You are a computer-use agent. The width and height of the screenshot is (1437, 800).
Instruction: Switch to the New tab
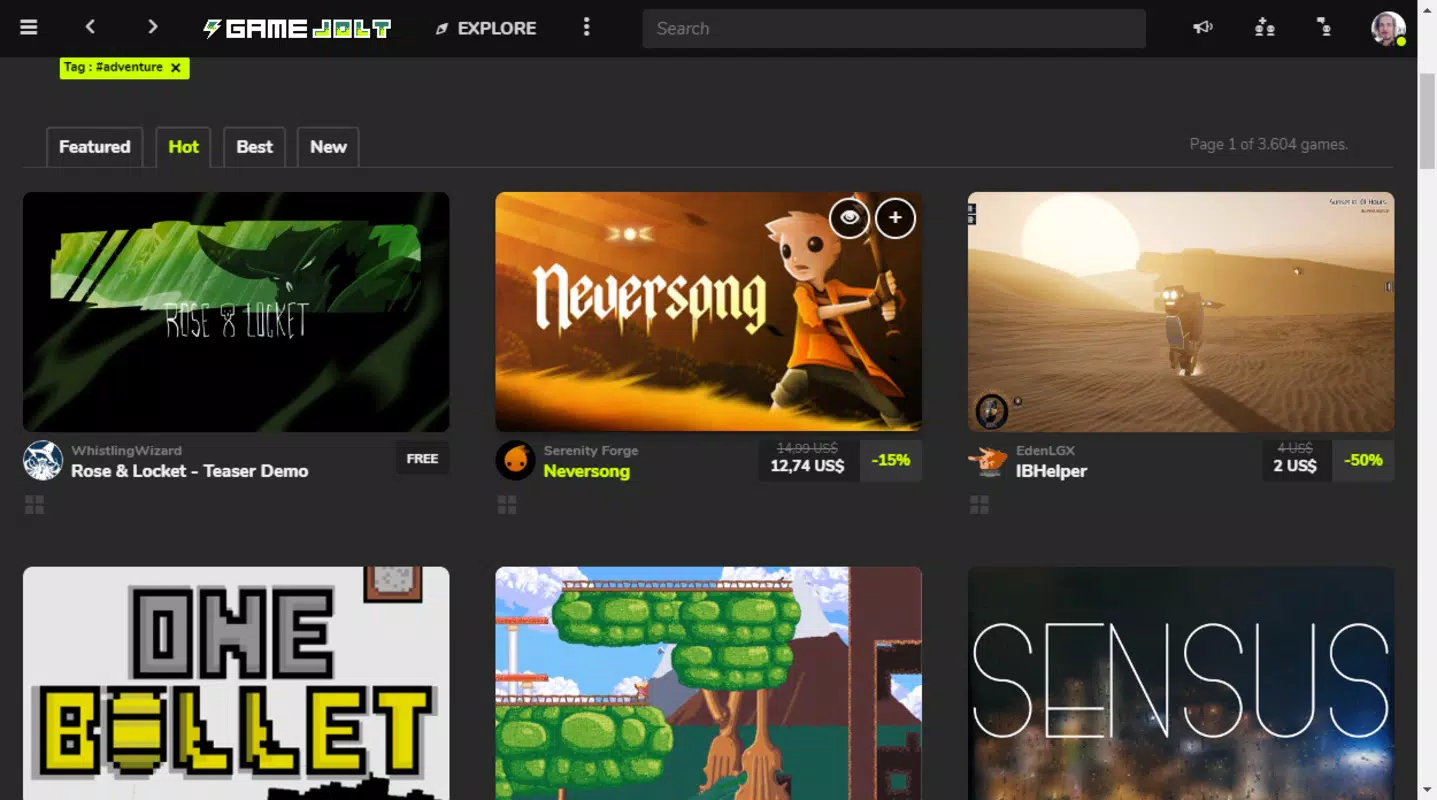pyautogui.click(x=328, y=147)
